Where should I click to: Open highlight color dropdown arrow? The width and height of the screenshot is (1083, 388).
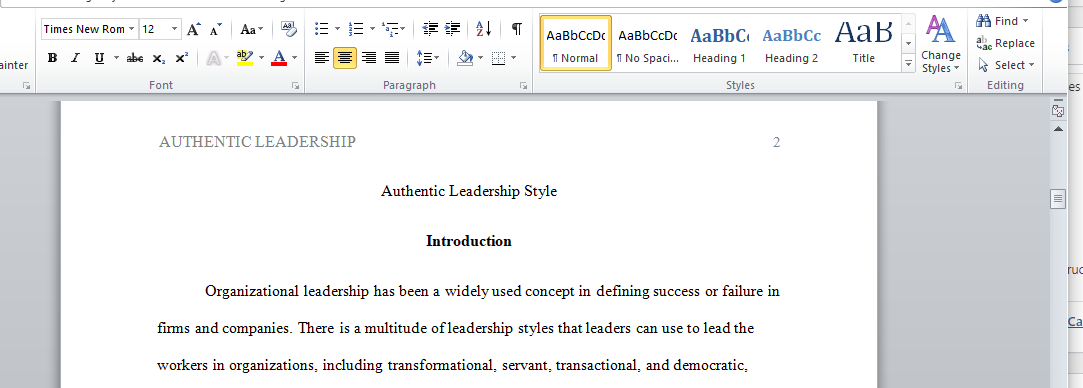point(261,58)
